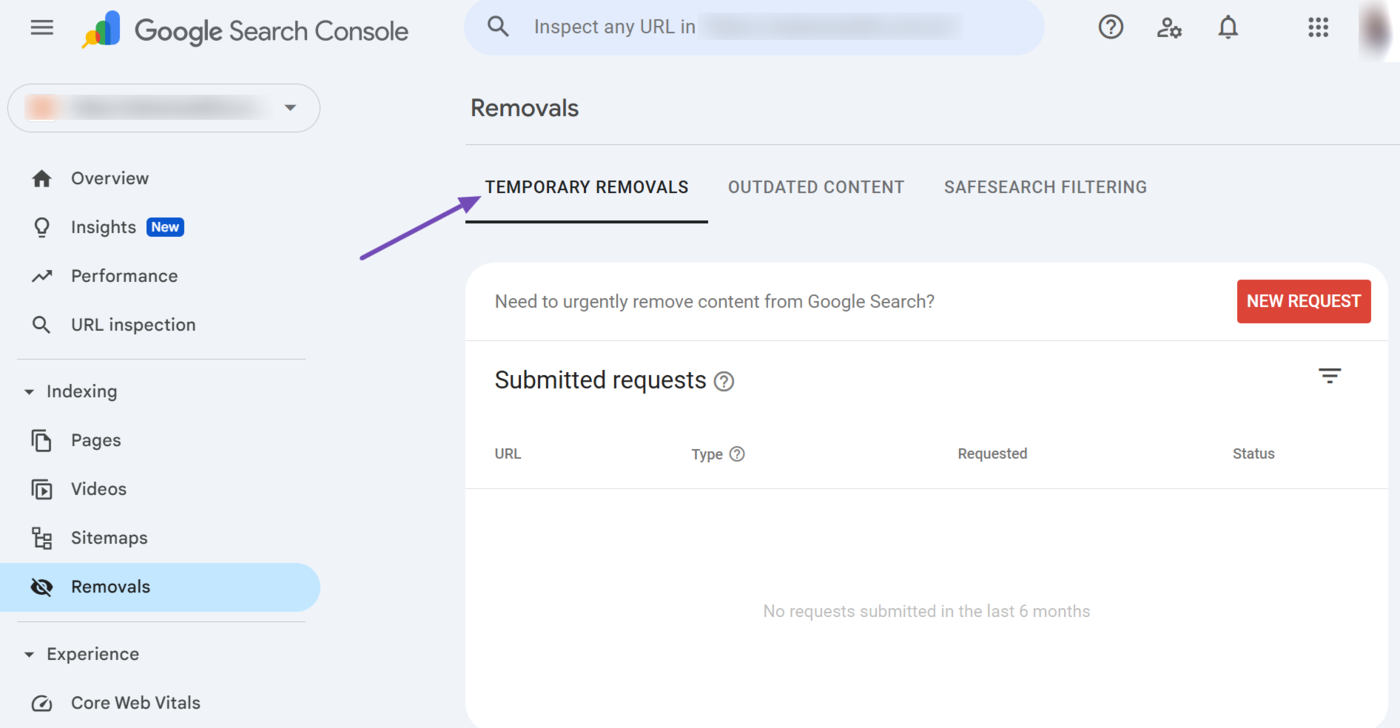Open the hamburger main menu
Screen dimensions: 1400x728
42,28
